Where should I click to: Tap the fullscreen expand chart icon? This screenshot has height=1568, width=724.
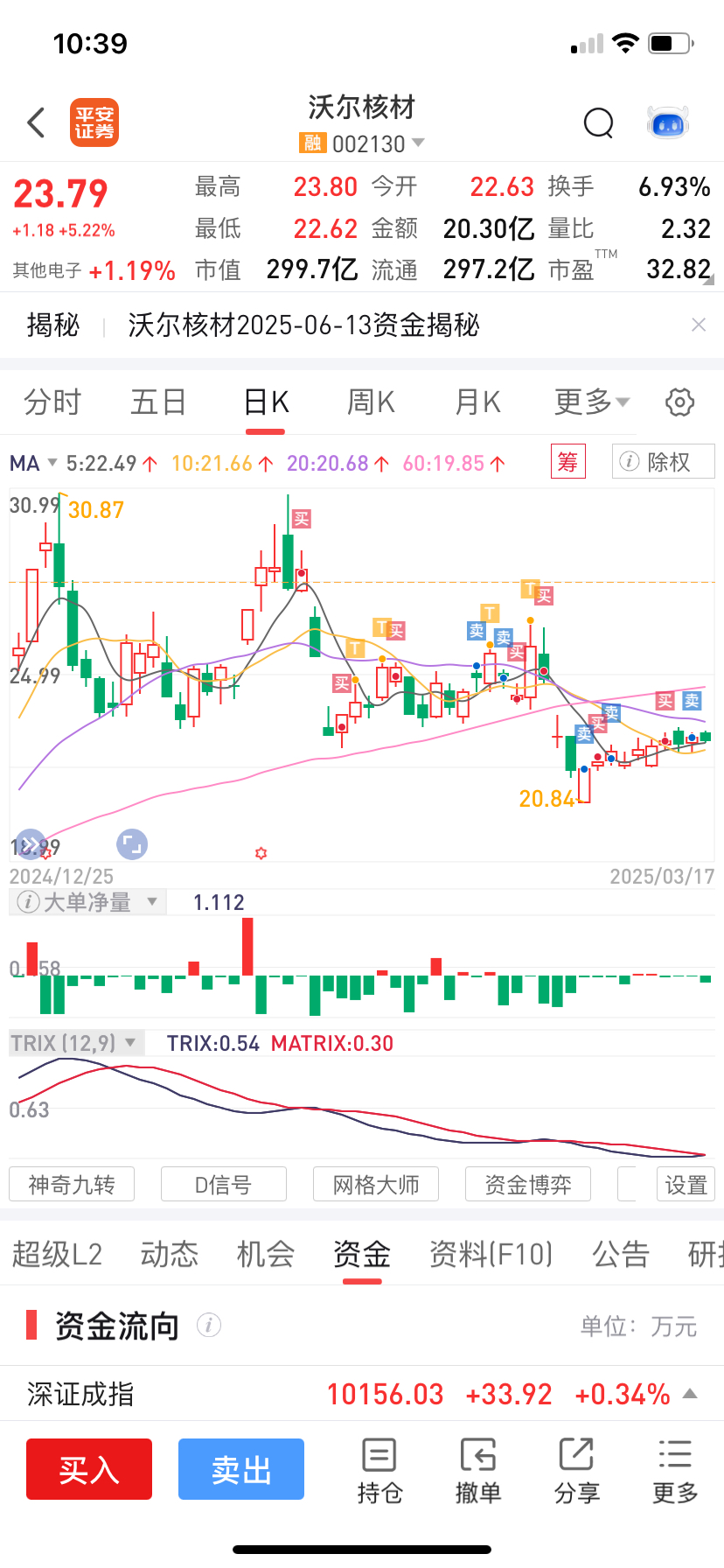[x=132, y=844]
